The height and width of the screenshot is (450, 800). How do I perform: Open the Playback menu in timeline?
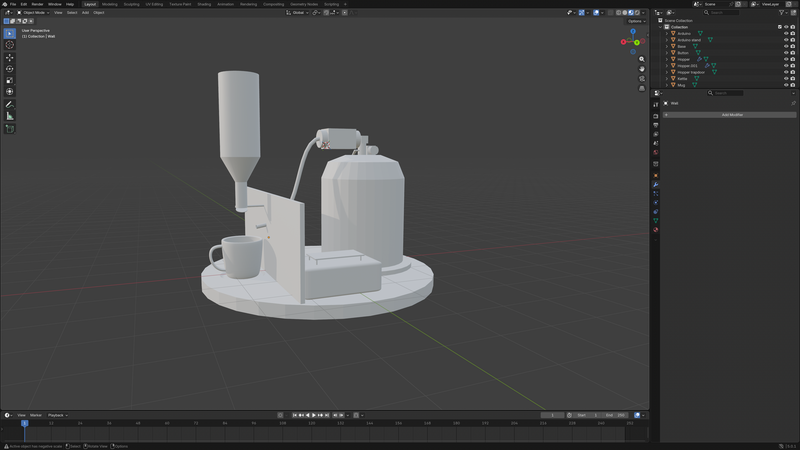56,415
